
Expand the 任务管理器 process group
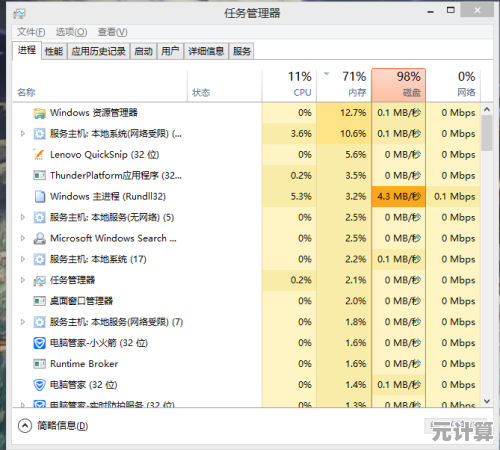(23, 280)
